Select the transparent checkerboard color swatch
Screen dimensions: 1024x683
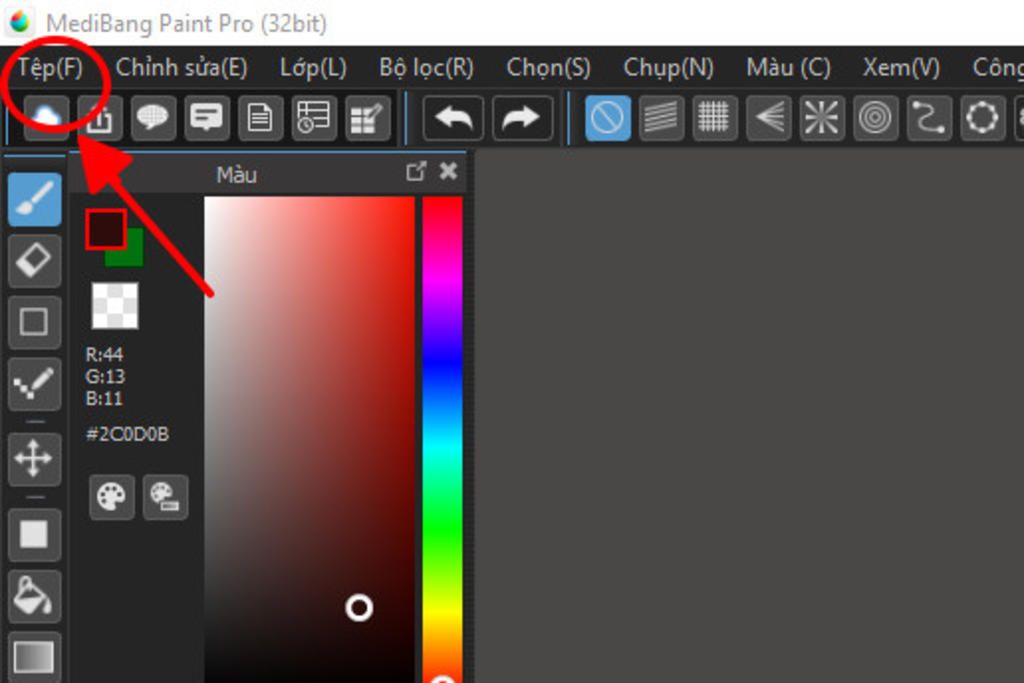[115, 306]
